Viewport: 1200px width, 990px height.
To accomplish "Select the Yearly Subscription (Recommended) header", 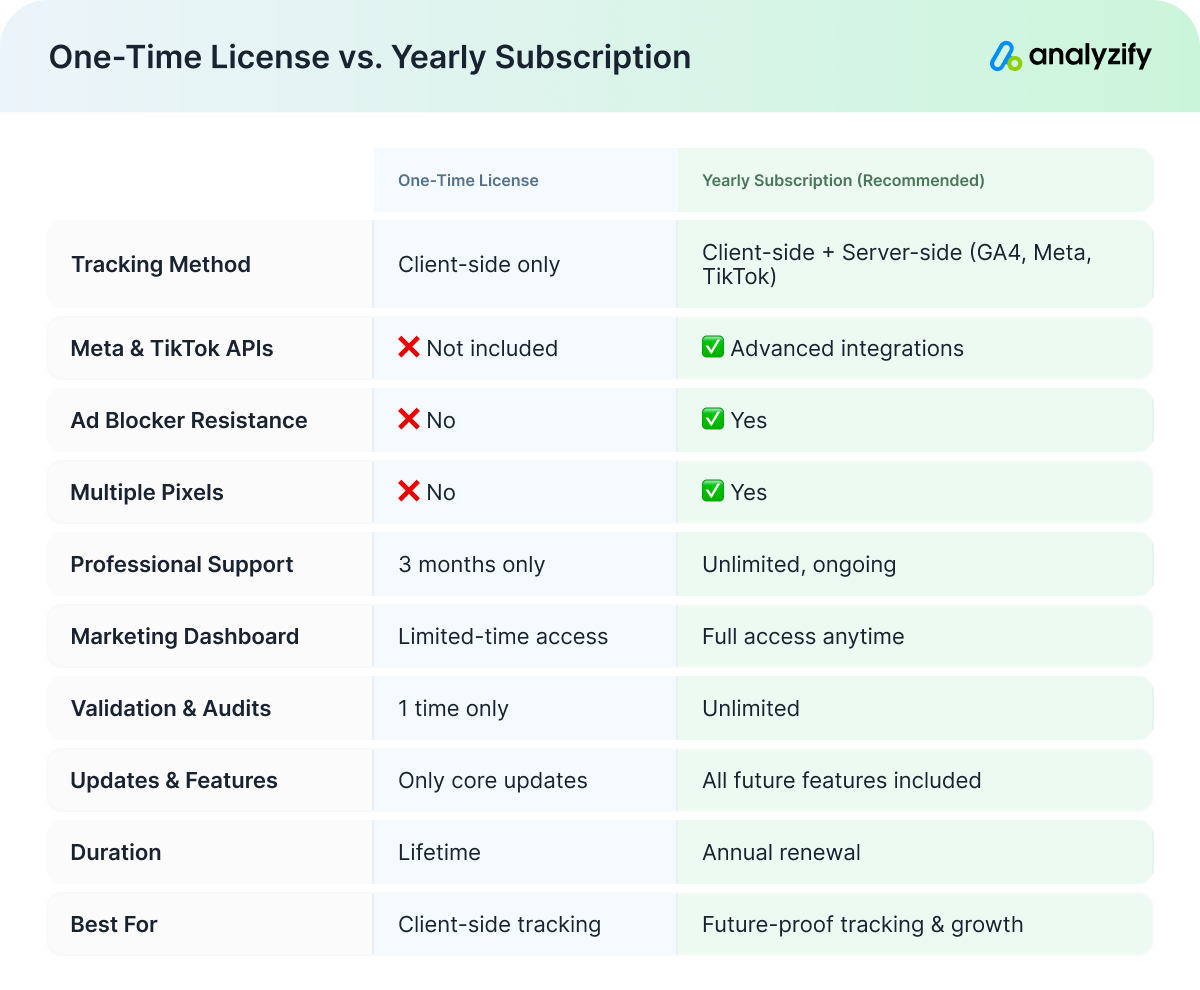I will coord(843,181).
